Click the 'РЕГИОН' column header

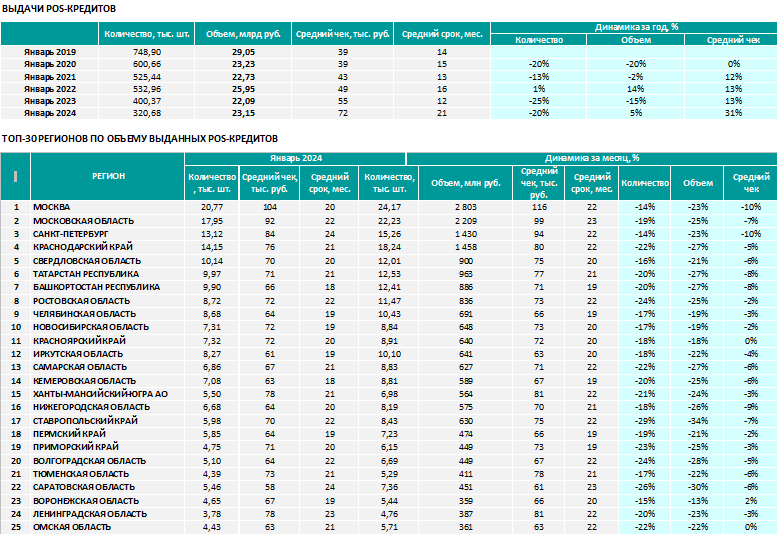pyautogui.click(x=109, y=176)
